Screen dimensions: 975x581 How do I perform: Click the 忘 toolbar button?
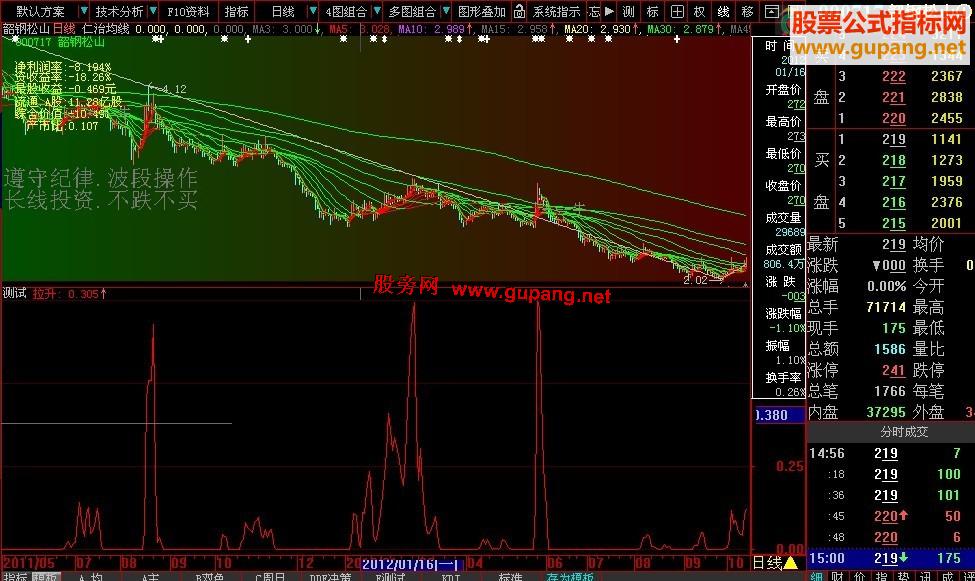[x=594, y=11]
